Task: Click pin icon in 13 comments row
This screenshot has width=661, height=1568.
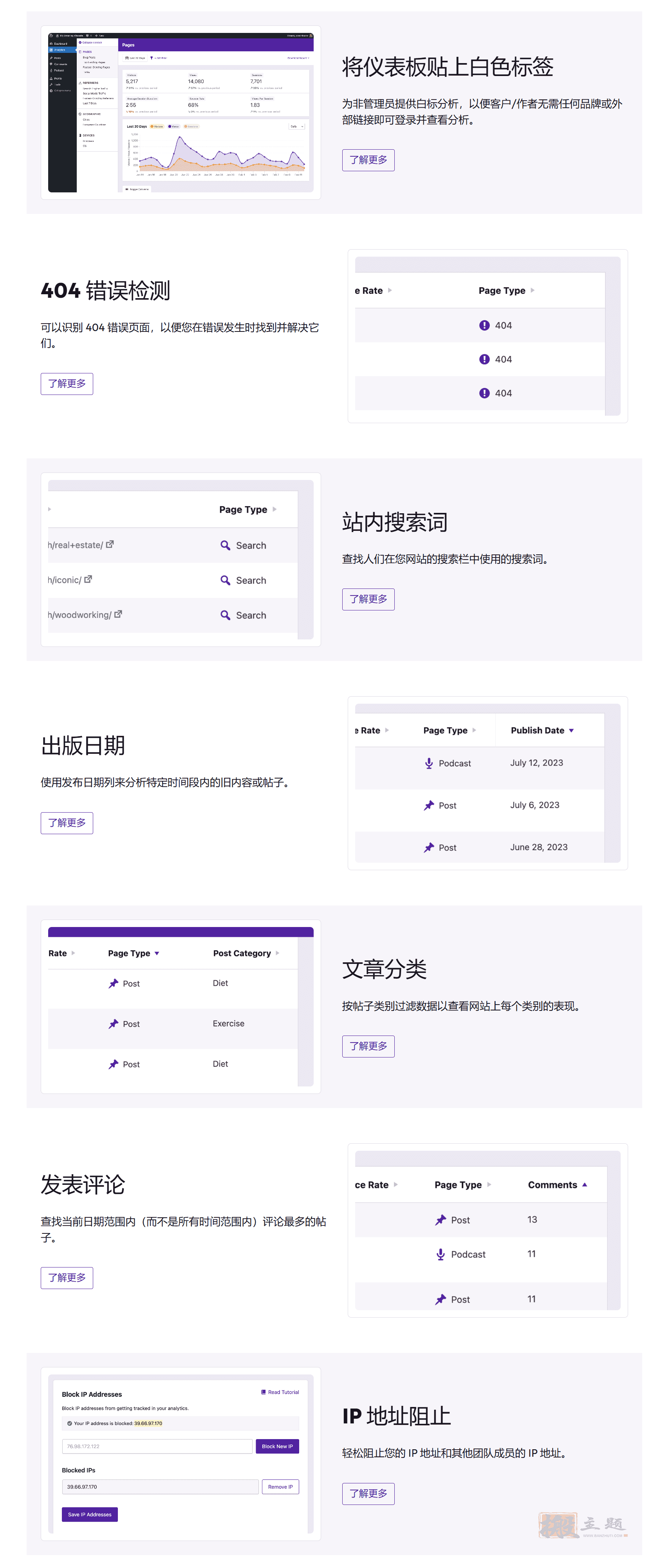Action: (441, 1220)
